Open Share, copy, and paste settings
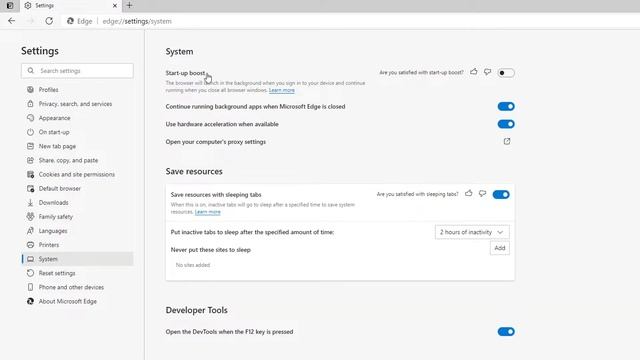This screenshot has height=360, width=640. [77, 160]
